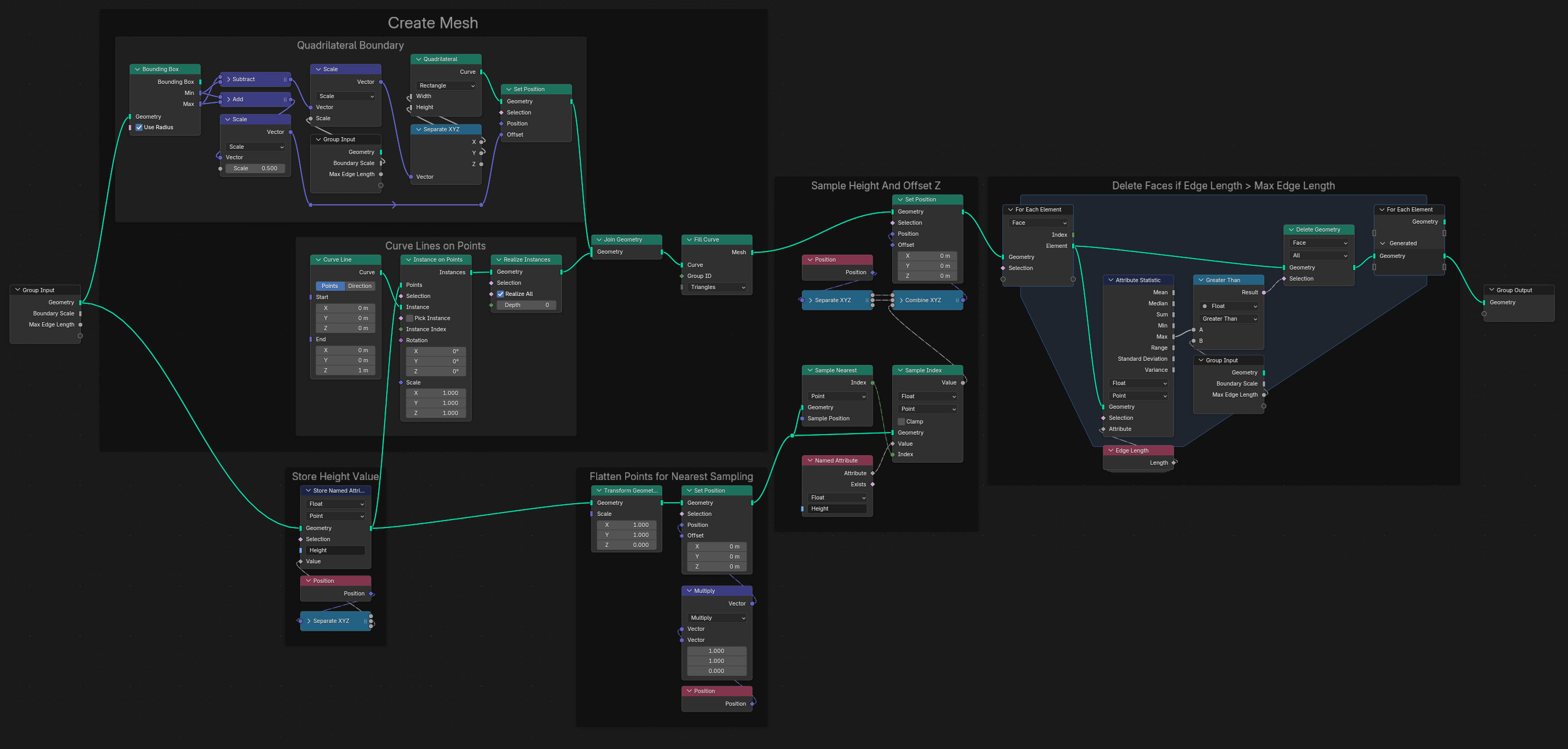Enable Clamp in Sample Index node
This screenshot has width=1568, height=749.
(902, 421)
